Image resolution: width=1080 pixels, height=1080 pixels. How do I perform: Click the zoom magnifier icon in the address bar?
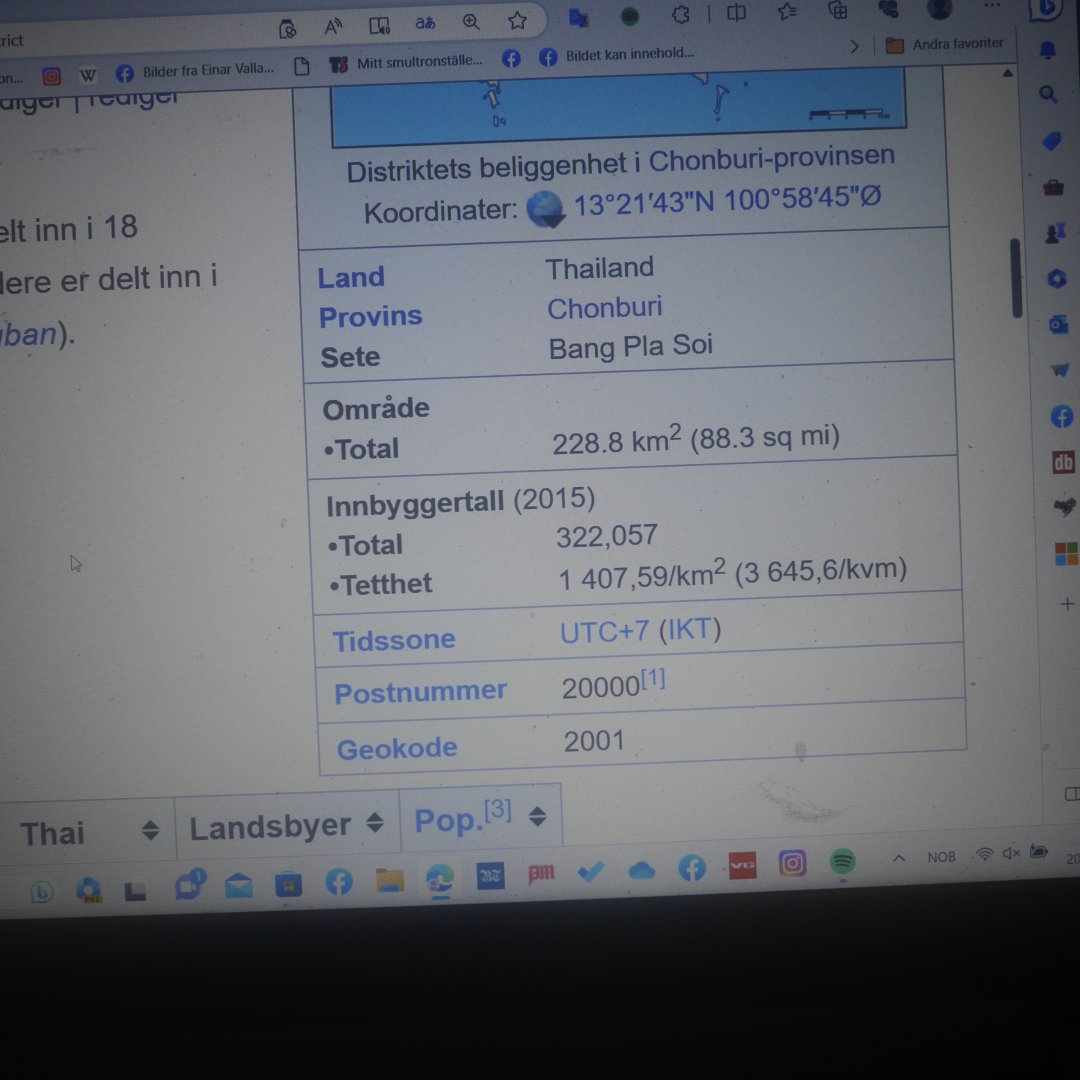click(x=471, y=22)
